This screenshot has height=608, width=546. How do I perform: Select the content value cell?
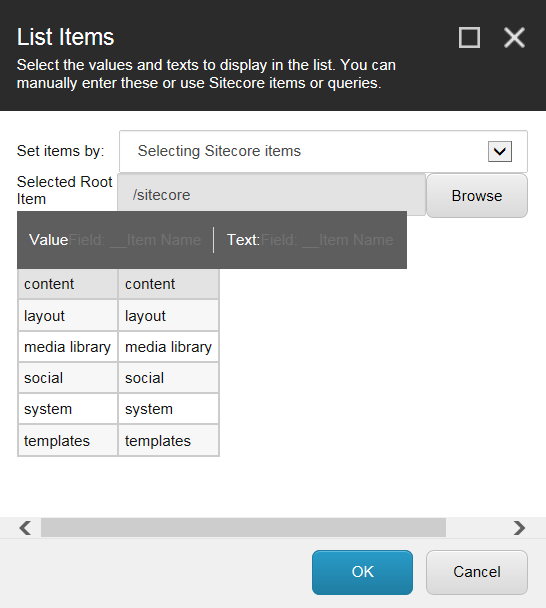click(x=68, y=284)
